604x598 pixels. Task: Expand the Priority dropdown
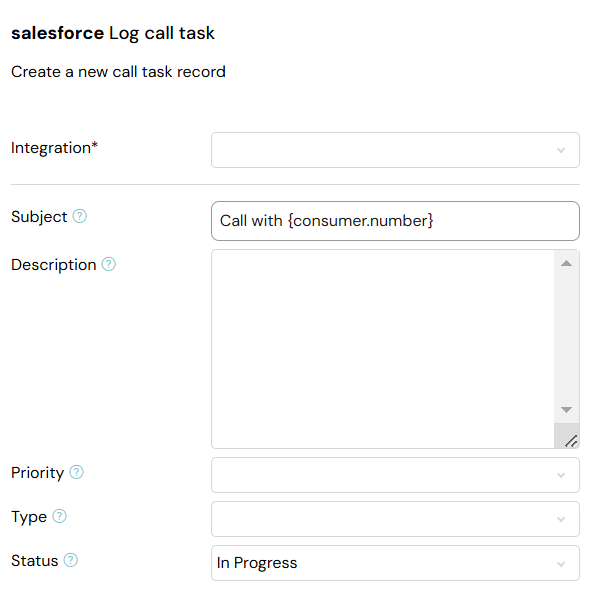click(x=395, y=475)
